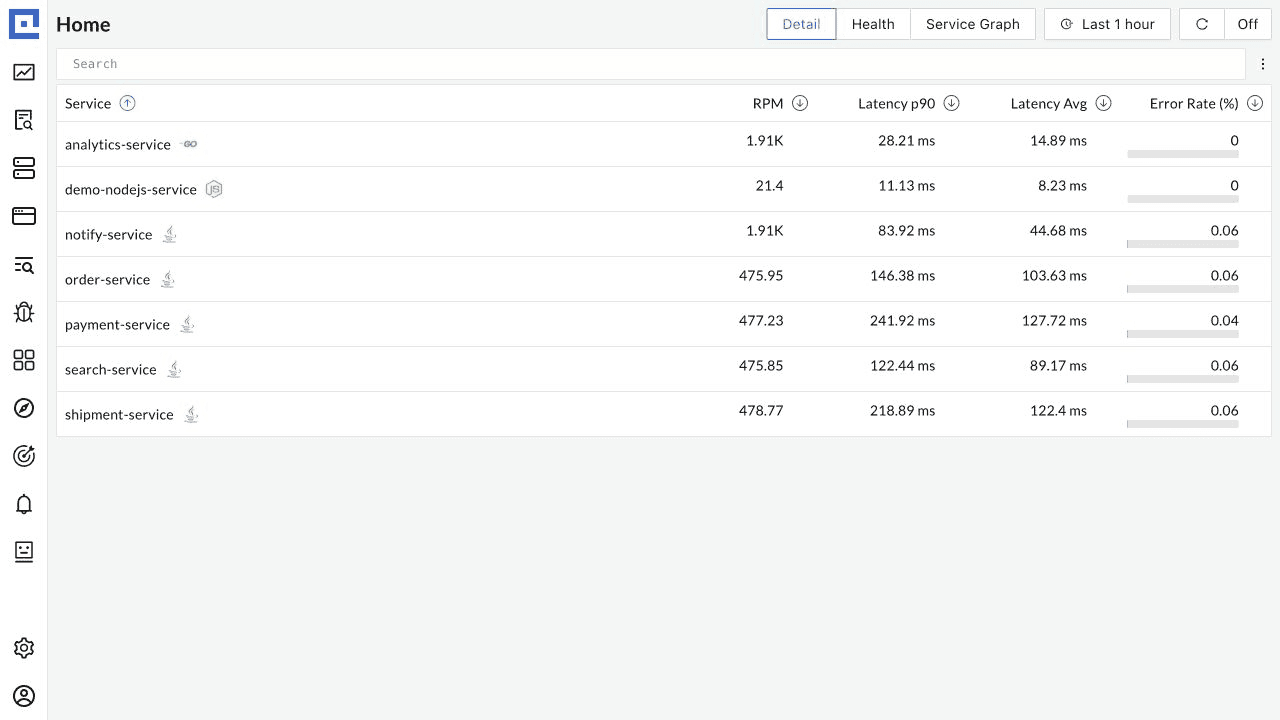The height and width of the screenshot is (720, 1280).
Task: Click the 475.95 RPM value
Action: click(761, 275)
